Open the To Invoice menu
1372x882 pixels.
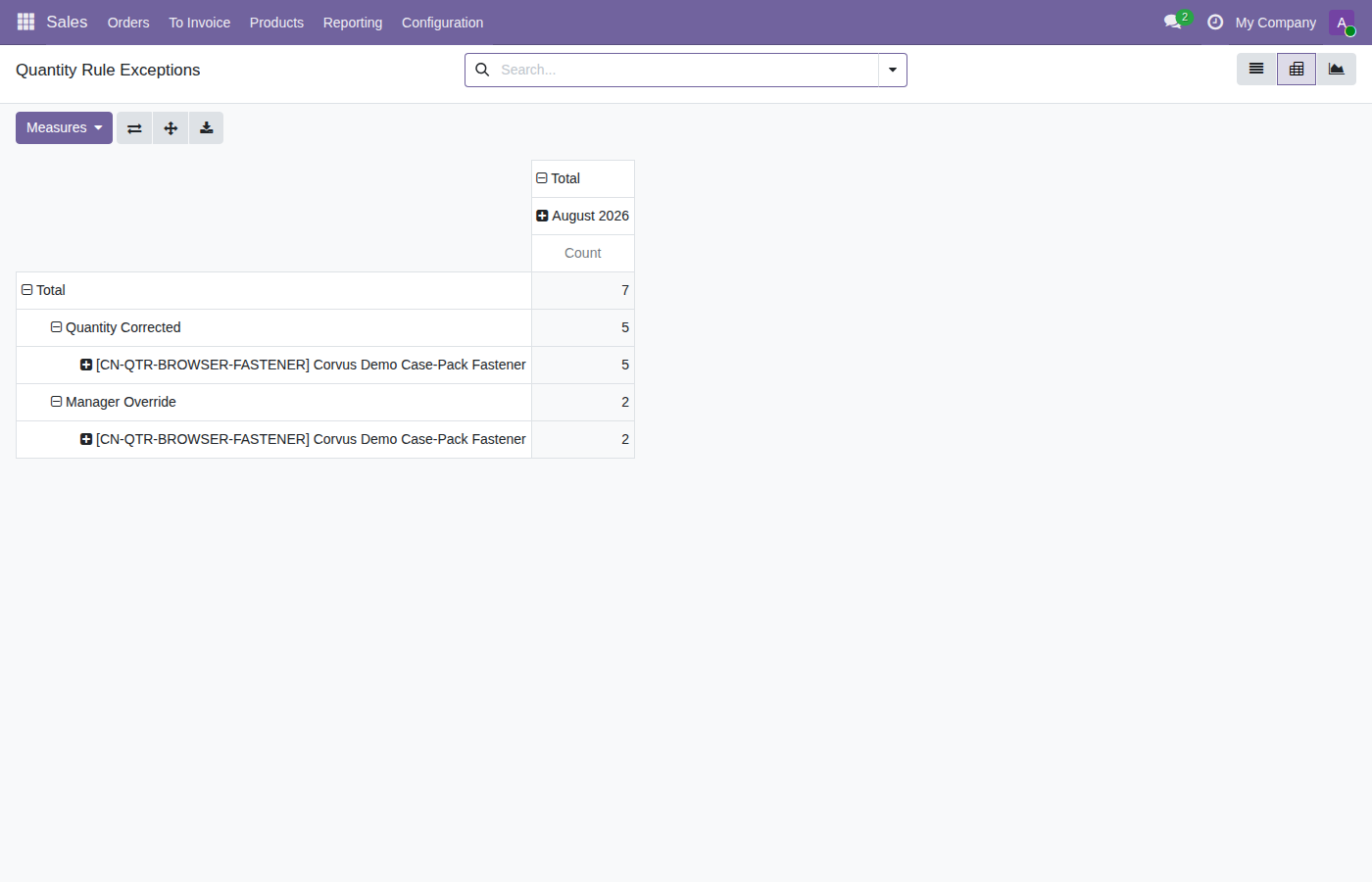coord(200,23)
